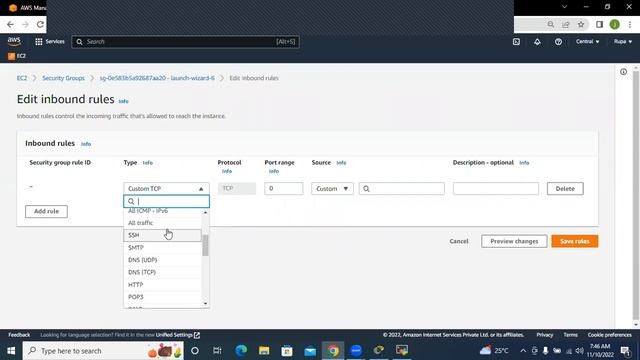Open Privacy footer link
This screenshot has height=360, width=640.
544,335
